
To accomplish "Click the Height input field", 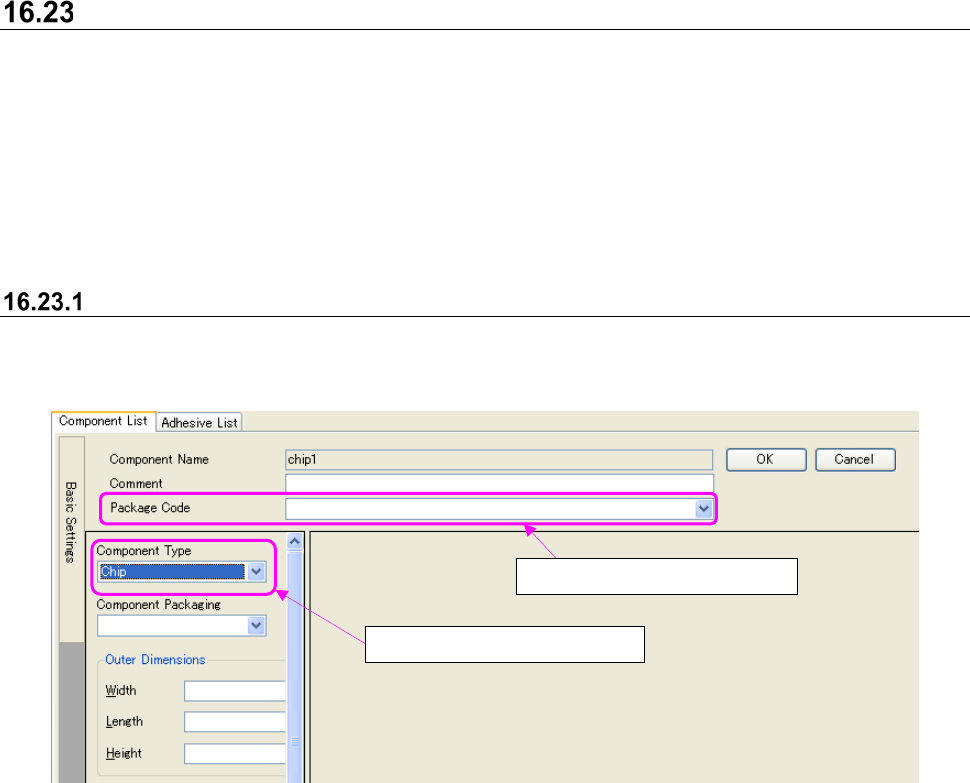I will click(235, 753).
